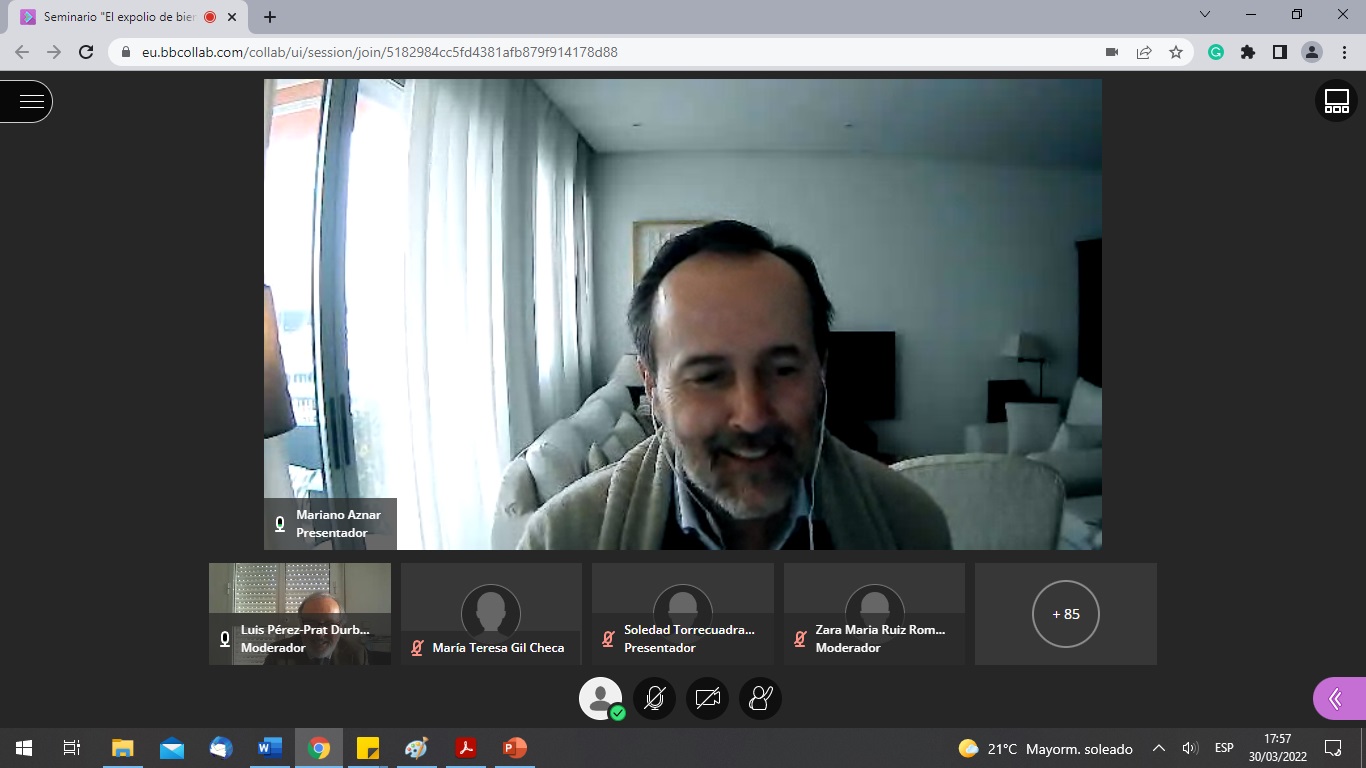Select Luis Pérez-Prat moderator video thumbnail
This screenshot has height=768, width=1366.
(x=300, y=613)
